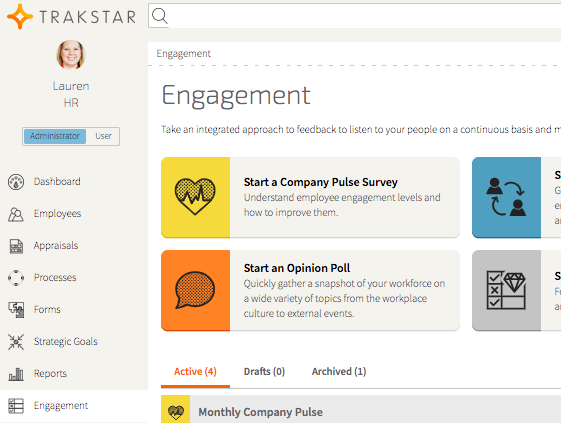Viewport: 561px width, 423px height.
Task: Click the Forms sidebar icon
Action: [x=16, y=310]
